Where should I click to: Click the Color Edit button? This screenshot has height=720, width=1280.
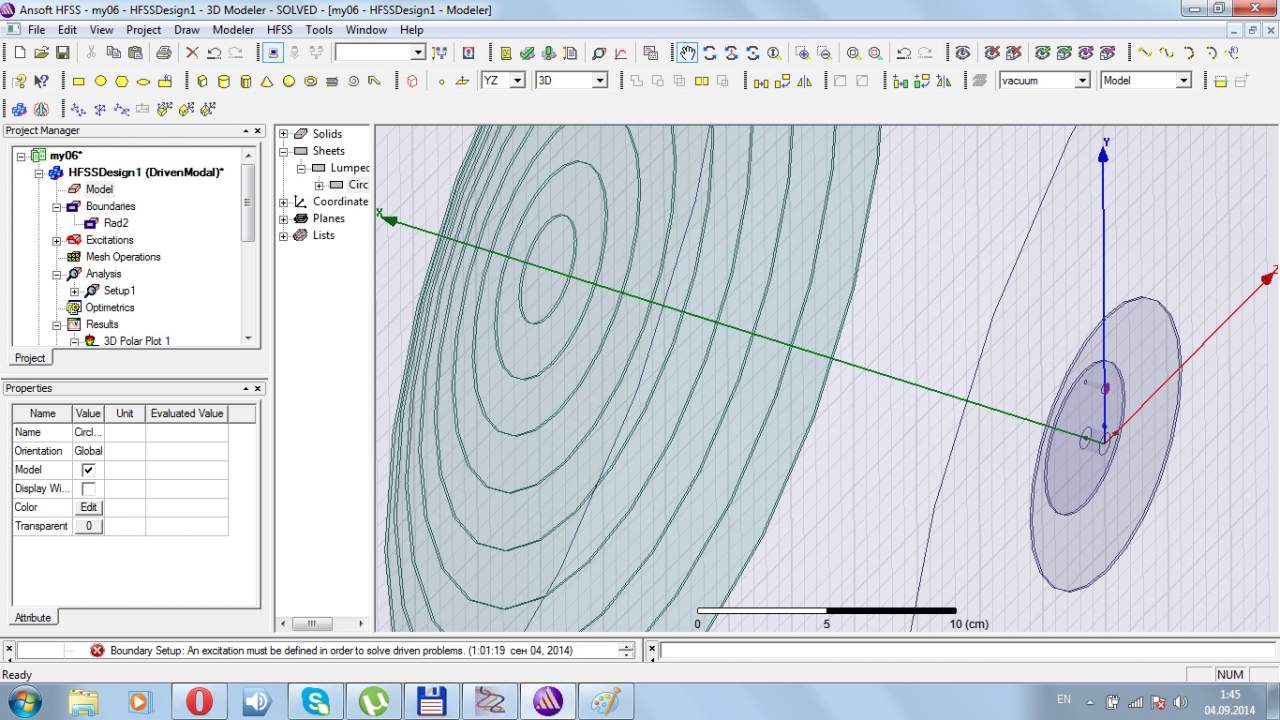88,507
